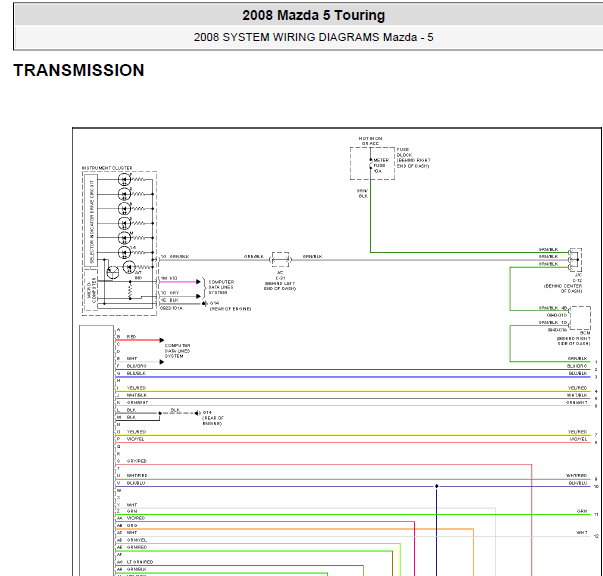Click the "FUSE BLOCK (BEHIND RIGHT END OF DASH)" label
This screenshot has width=603, height=576.
point(413,158)
